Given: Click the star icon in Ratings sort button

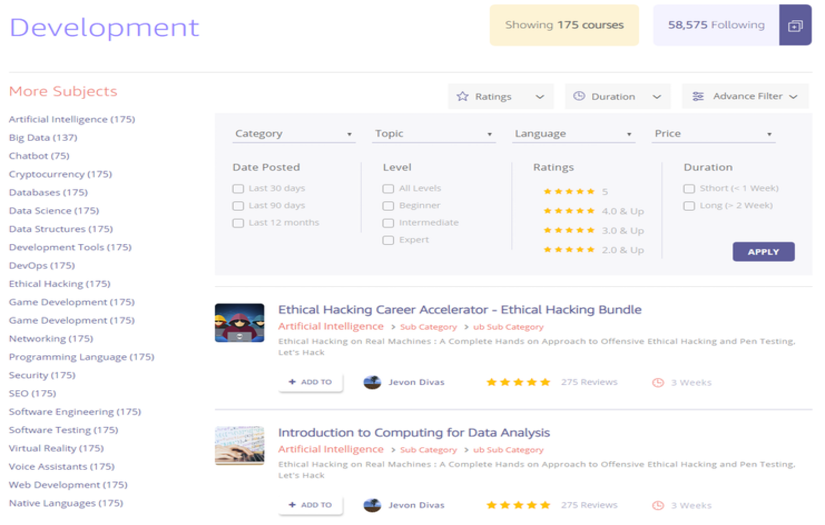Looking at the screenshot, I should (x=462, y=97).
